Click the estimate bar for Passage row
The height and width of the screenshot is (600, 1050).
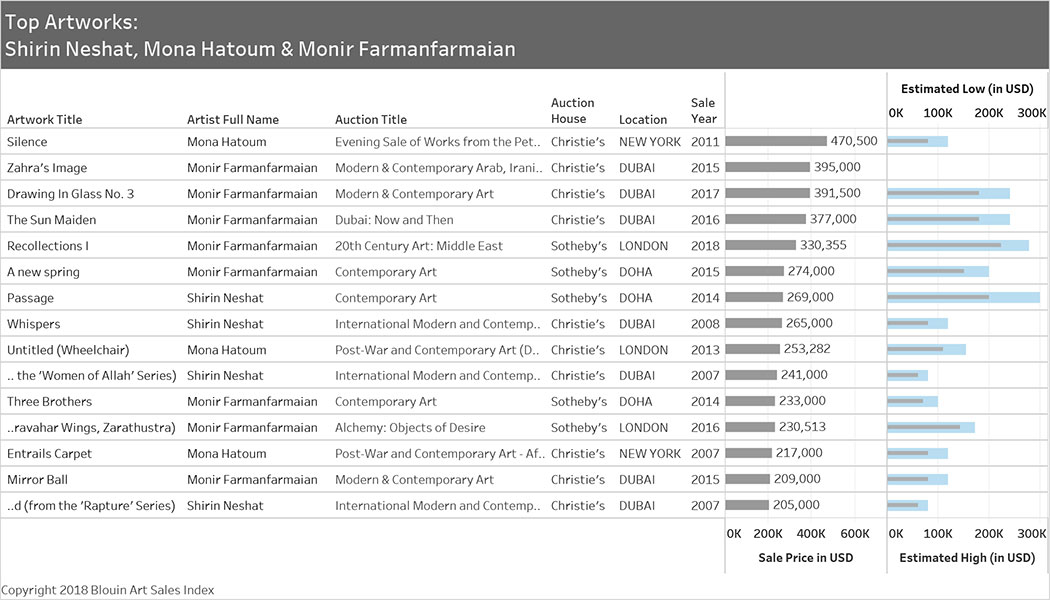pos(962,298)
